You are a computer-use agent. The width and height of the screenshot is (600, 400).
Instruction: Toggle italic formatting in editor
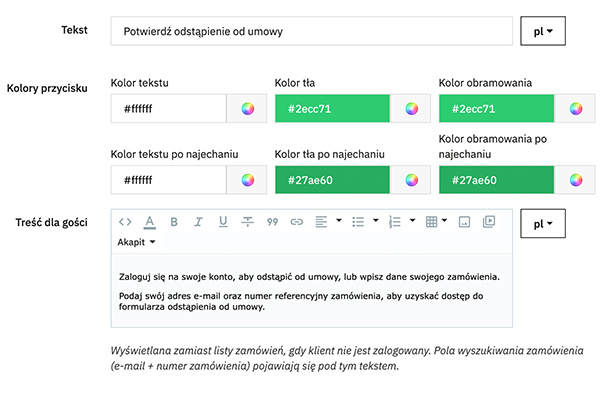[198, 221]
